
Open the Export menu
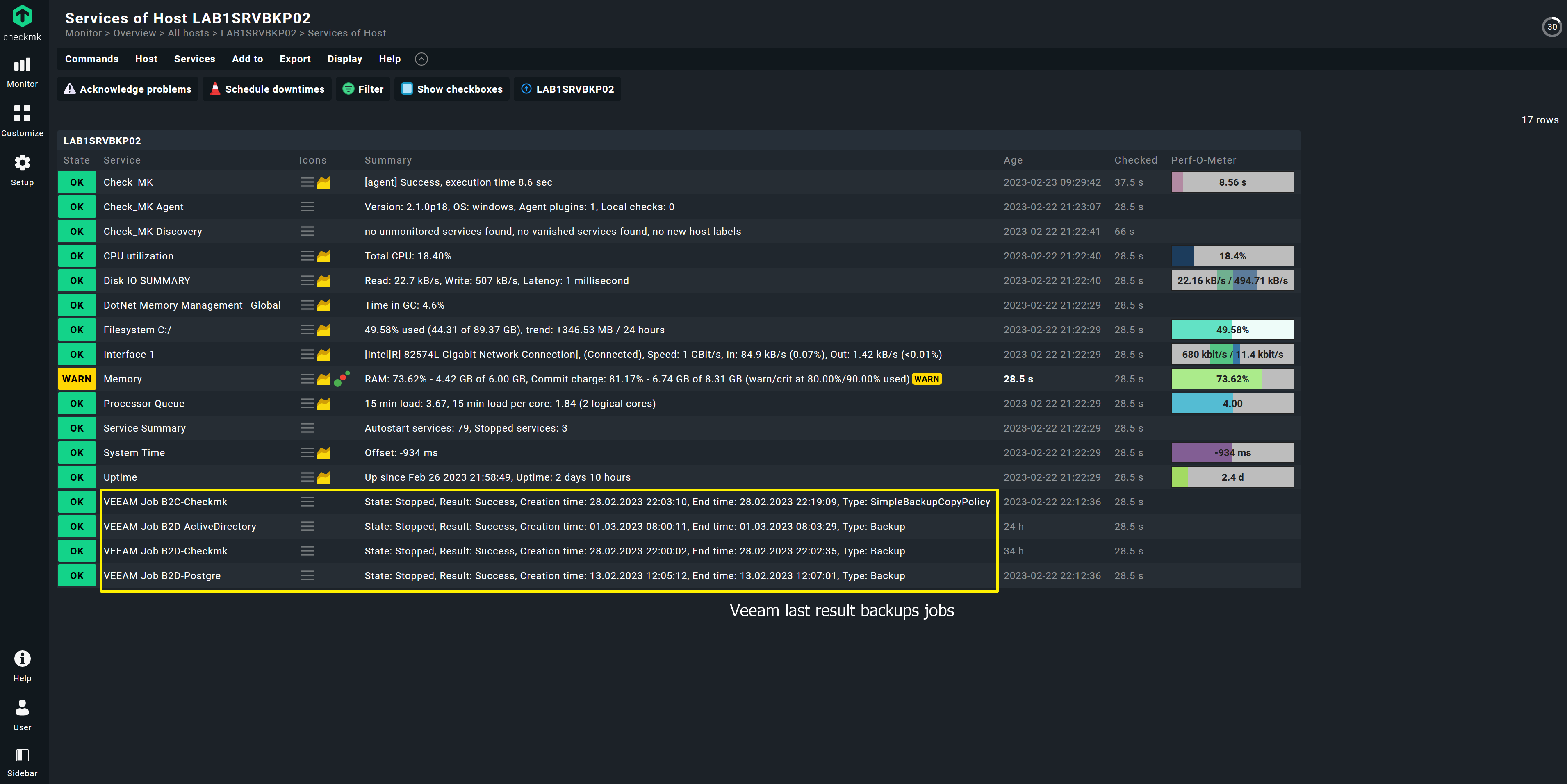tap(295, 59)
